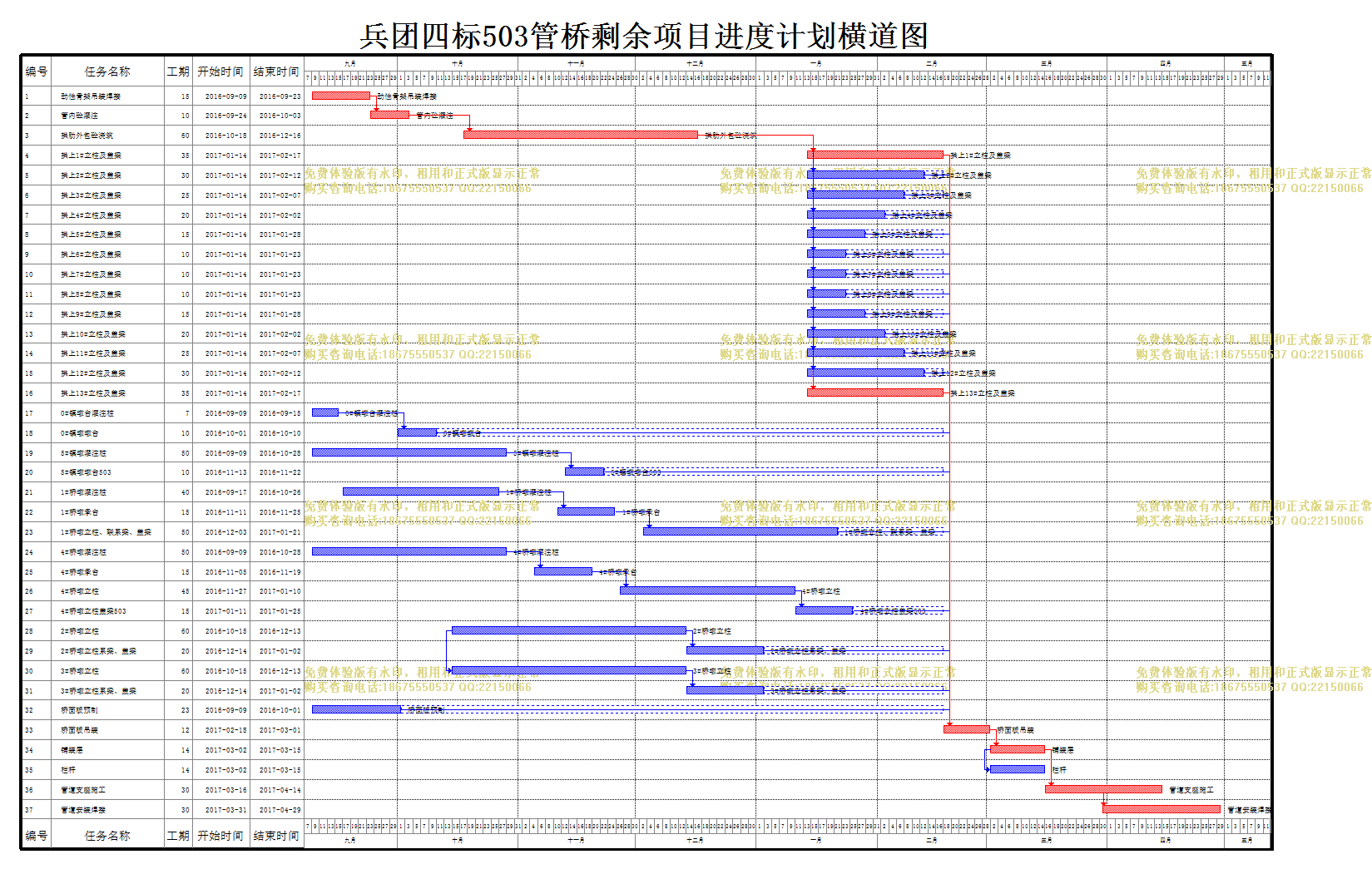Select red Gantt bar for row 36 管道支座施工
Screen dimensions: 1372x869
[1103, 789]
